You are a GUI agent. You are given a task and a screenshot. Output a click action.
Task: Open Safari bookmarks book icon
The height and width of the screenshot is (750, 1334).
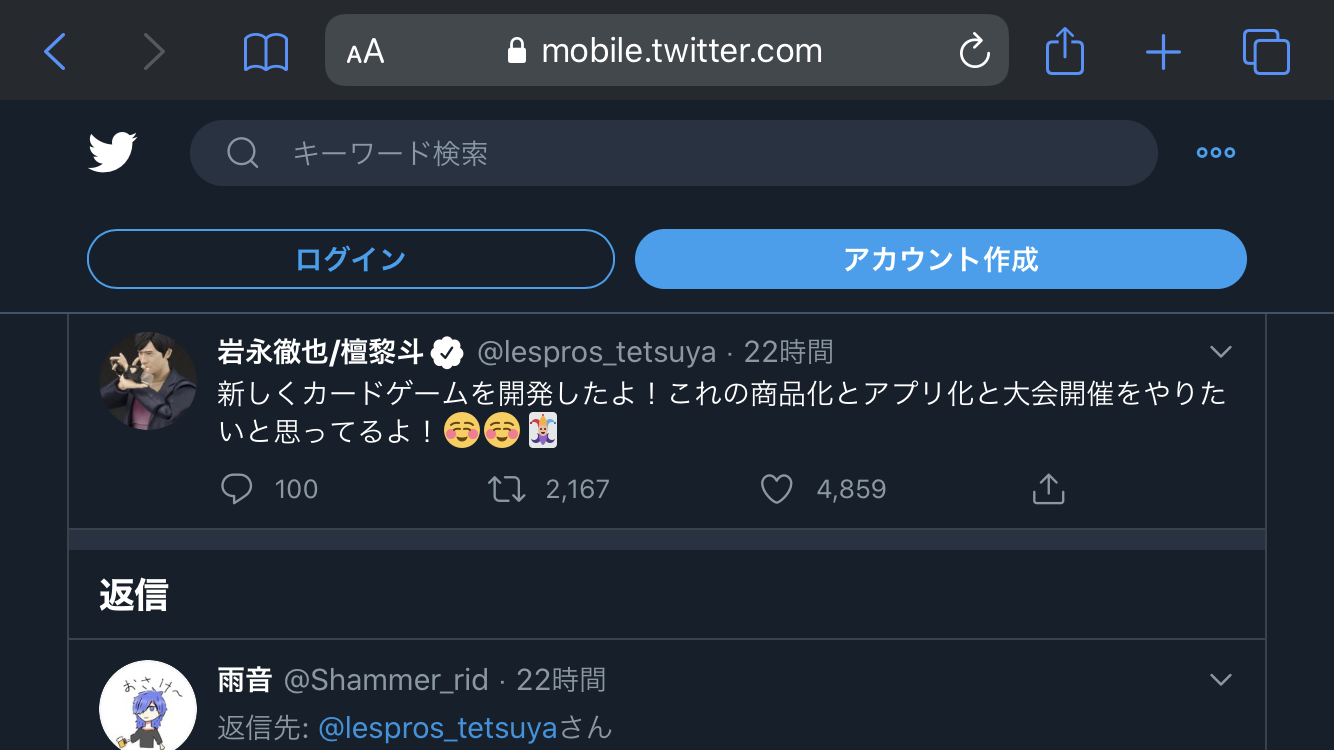[265, 51]
